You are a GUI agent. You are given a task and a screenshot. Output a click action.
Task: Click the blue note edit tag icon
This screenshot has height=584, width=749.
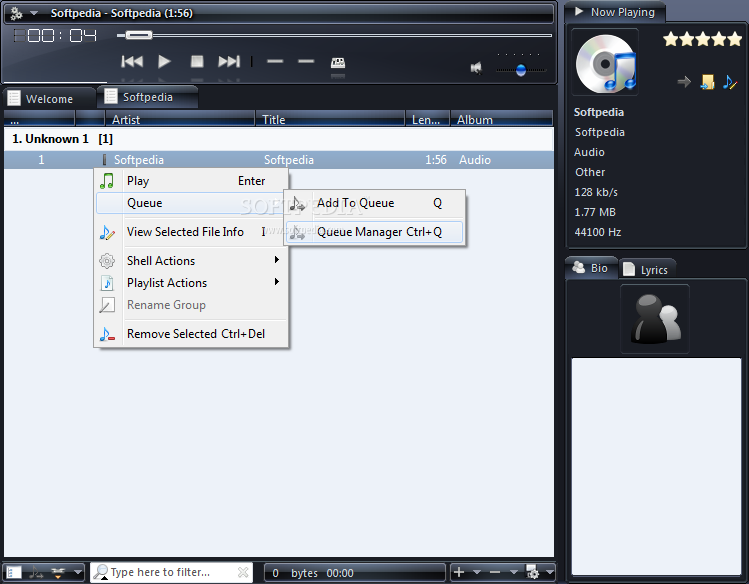730,82
